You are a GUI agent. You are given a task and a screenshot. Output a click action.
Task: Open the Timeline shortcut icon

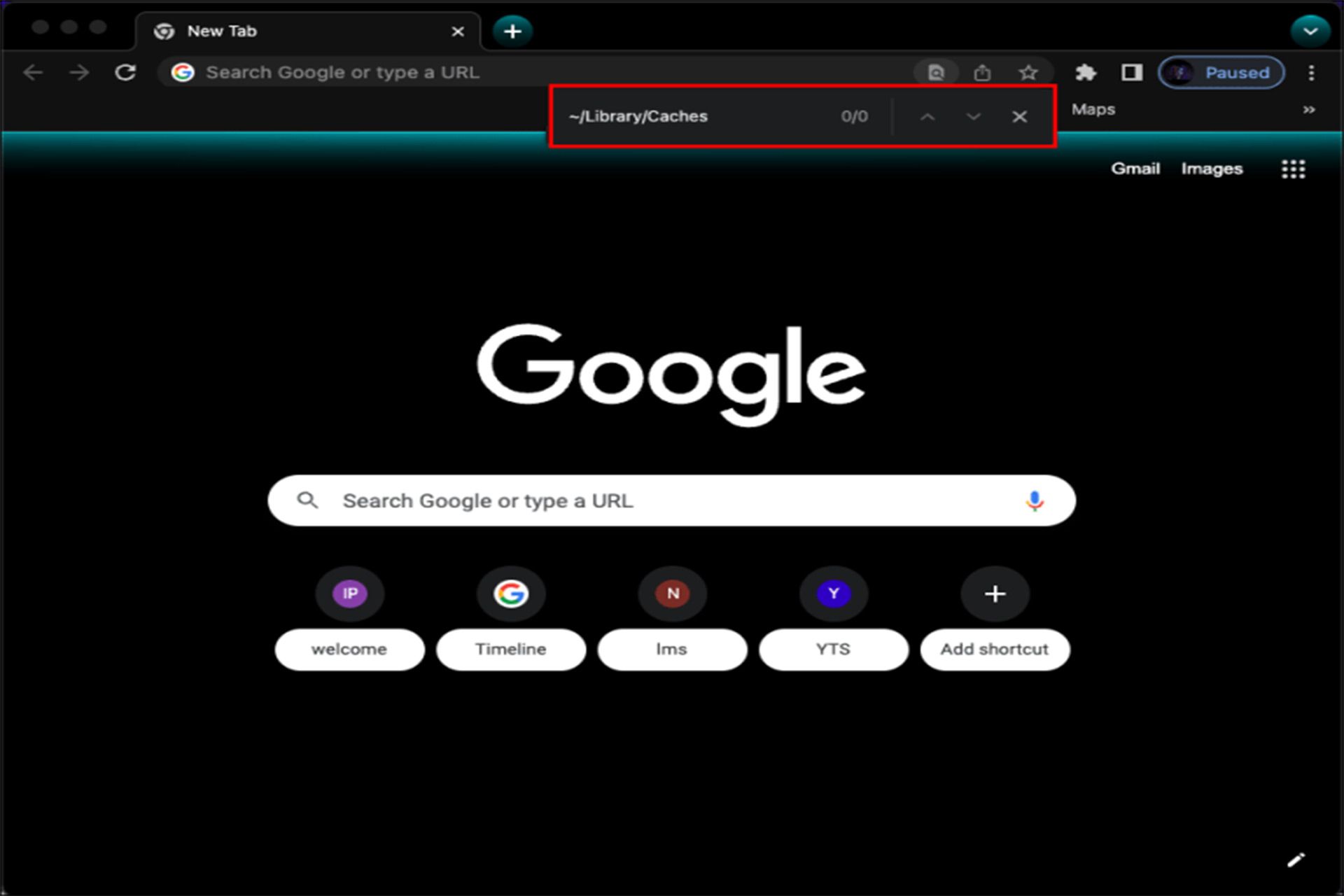(511, 594)
